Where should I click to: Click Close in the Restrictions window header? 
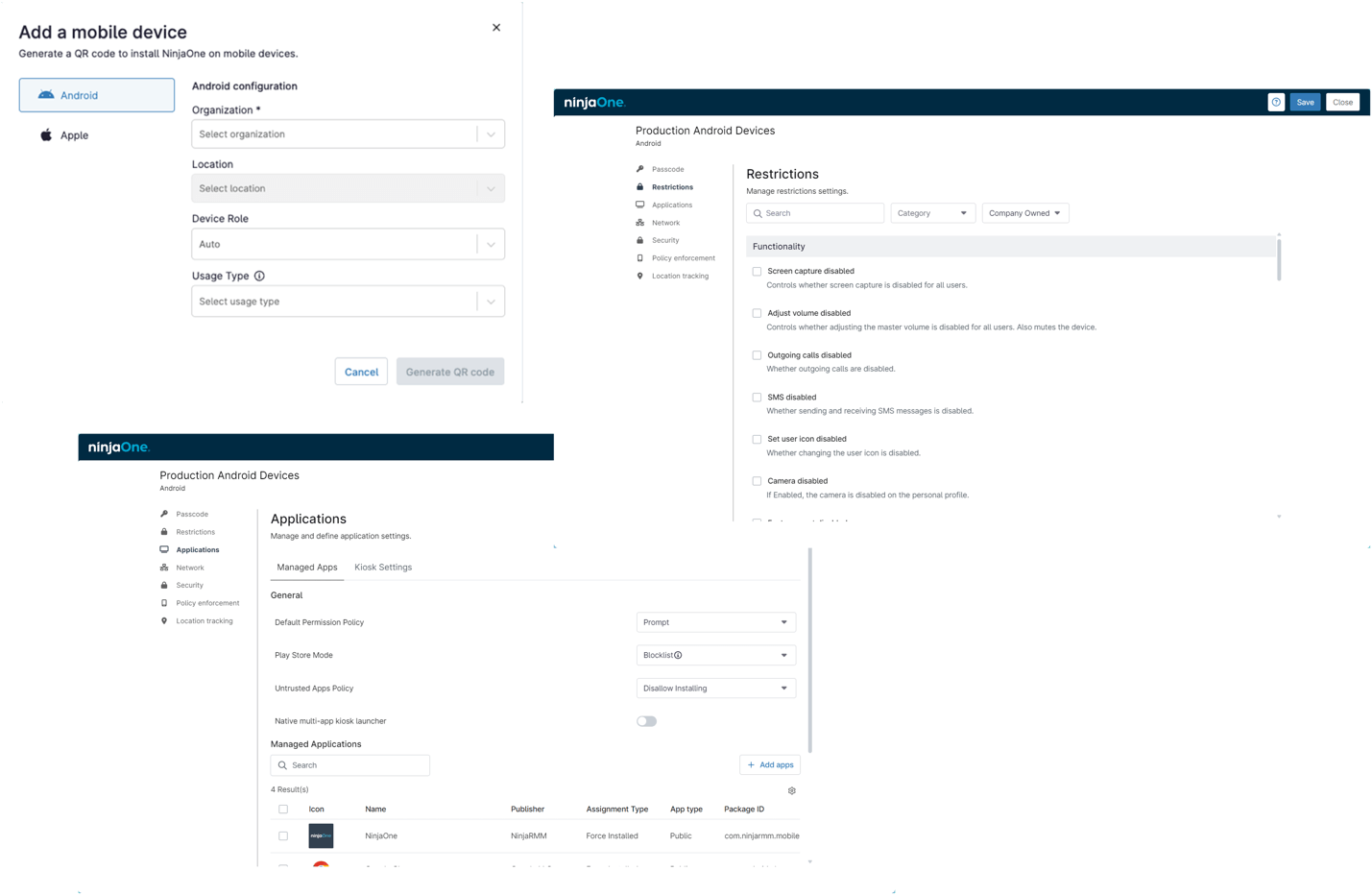click(1342, 102)
